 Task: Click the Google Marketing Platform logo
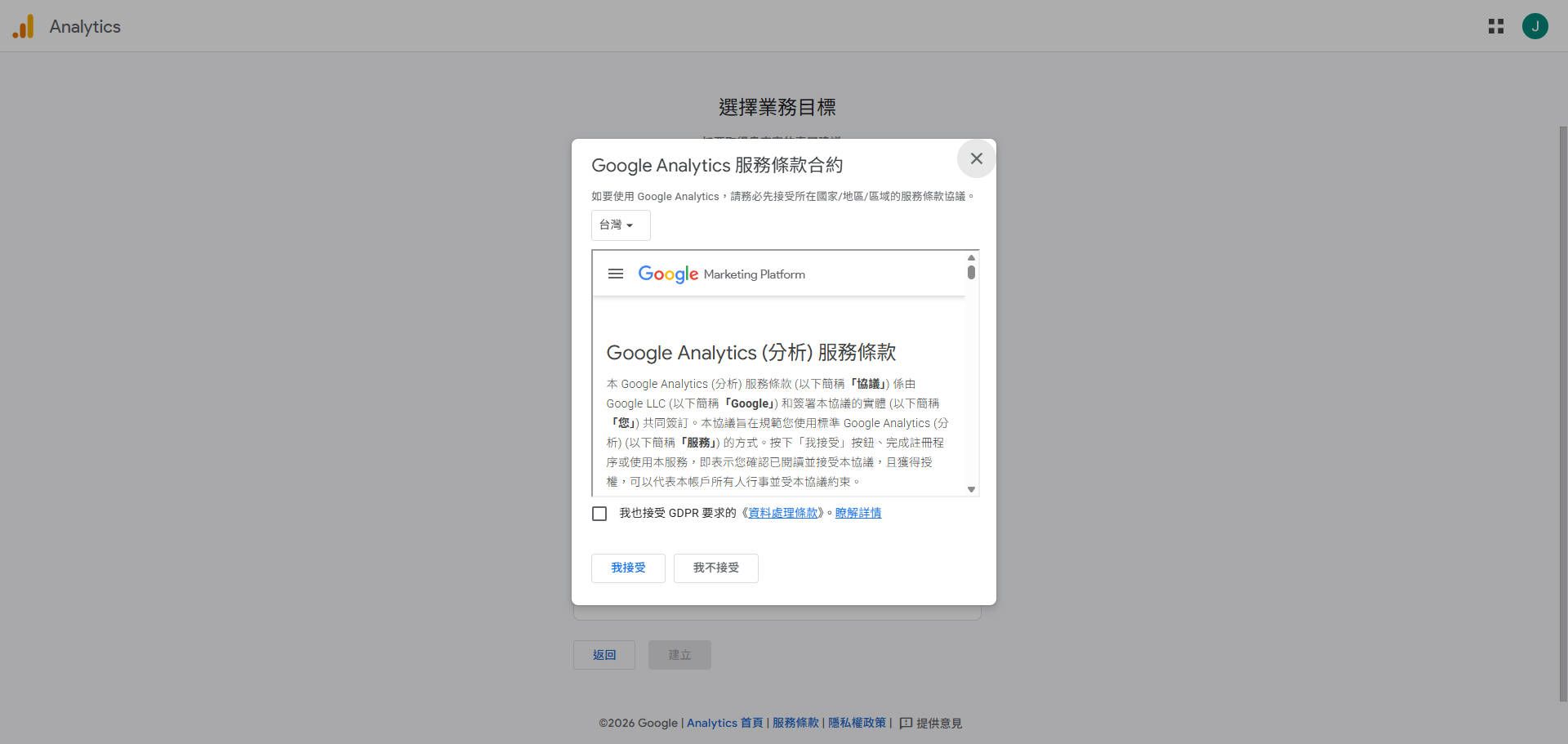coord(721,274)
